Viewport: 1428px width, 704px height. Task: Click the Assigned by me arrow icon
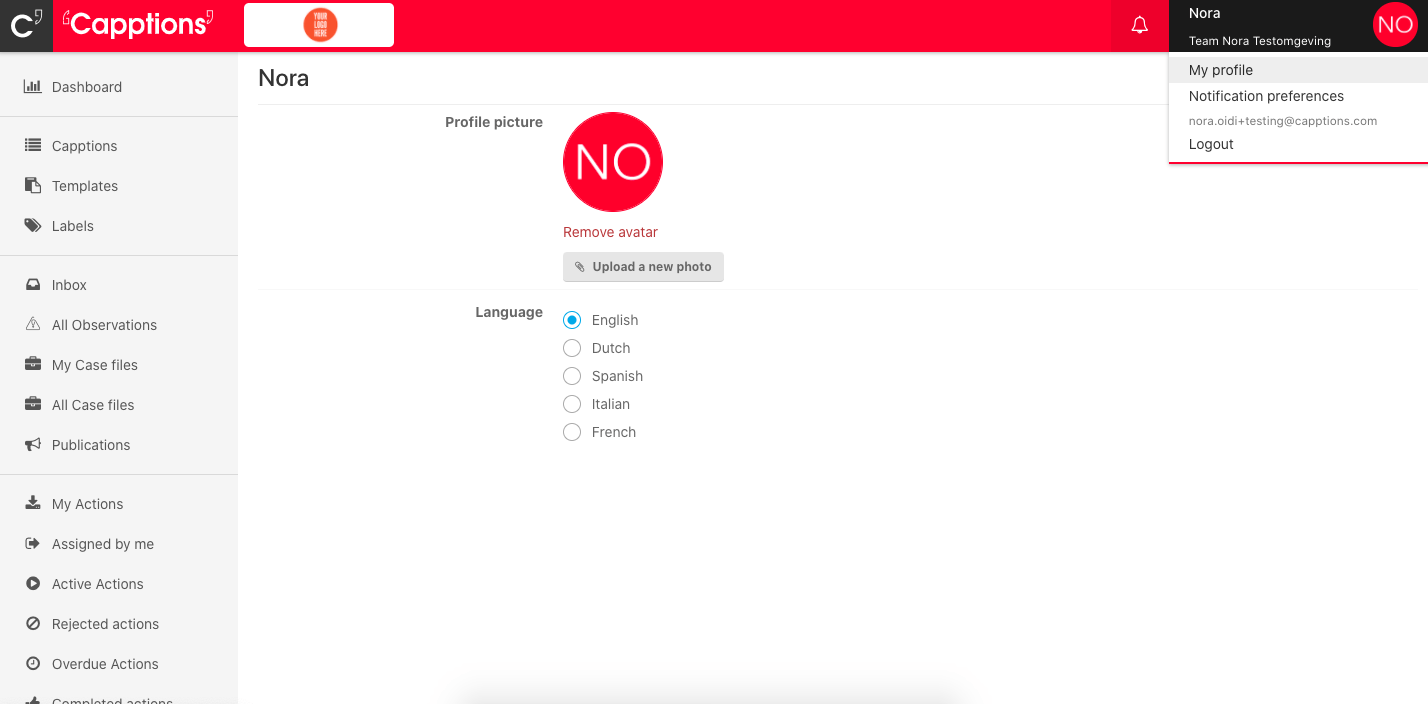(32, 544)
